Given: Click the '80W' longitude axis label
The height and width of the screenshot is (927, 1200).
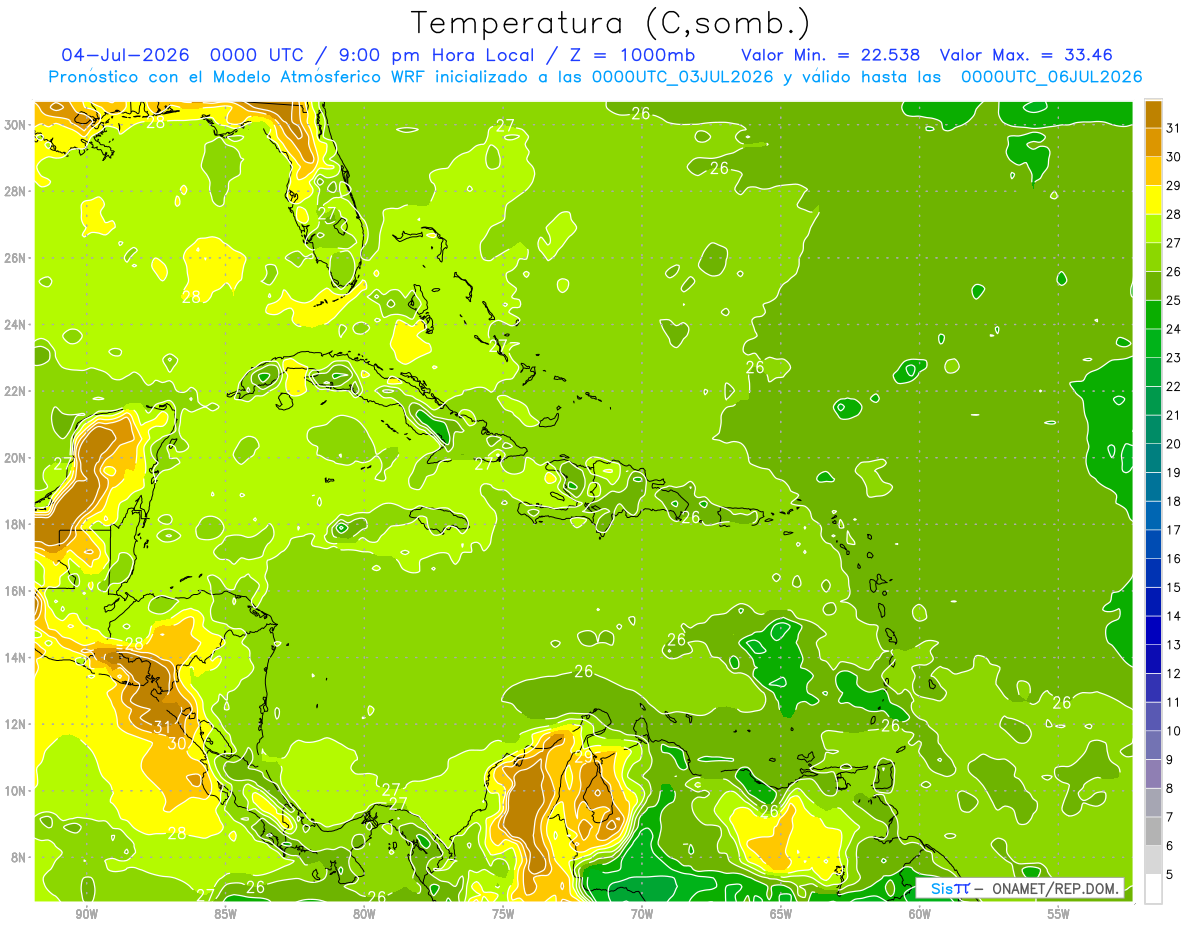Looking at the screenshot, I should [x=364, y=915].
